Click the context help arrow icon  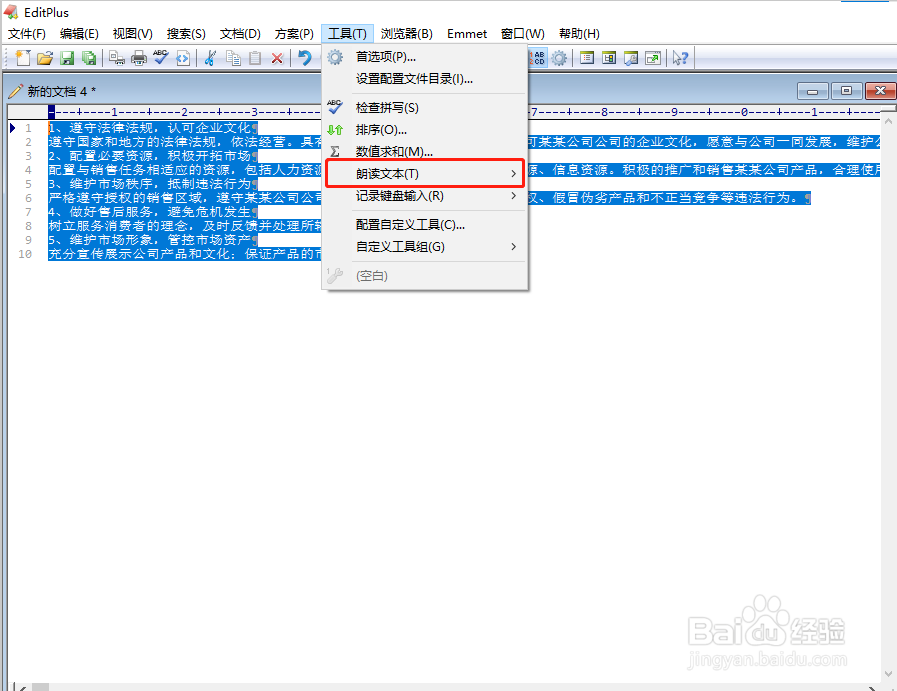click(680, 58)
